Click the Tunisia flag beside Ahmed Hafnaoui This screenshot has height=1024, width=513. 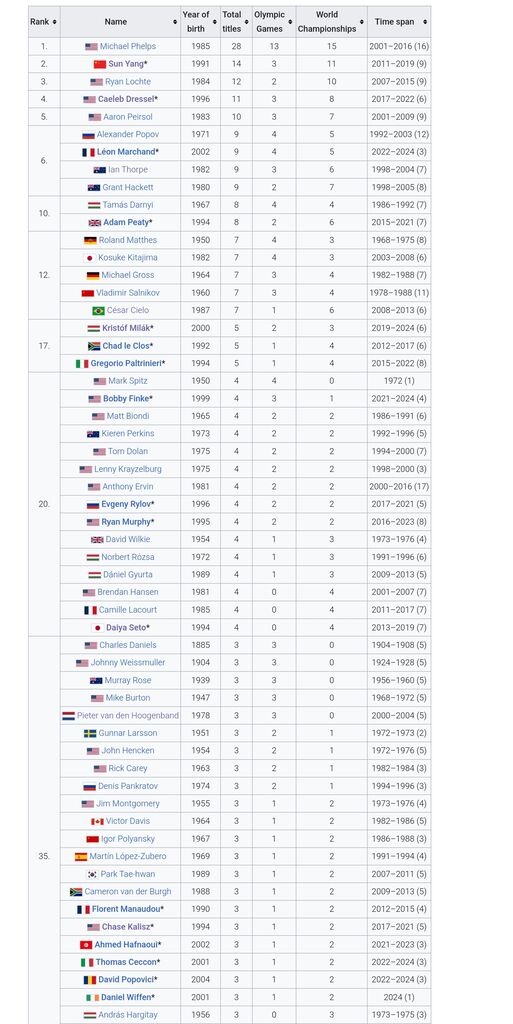(86, 945)
